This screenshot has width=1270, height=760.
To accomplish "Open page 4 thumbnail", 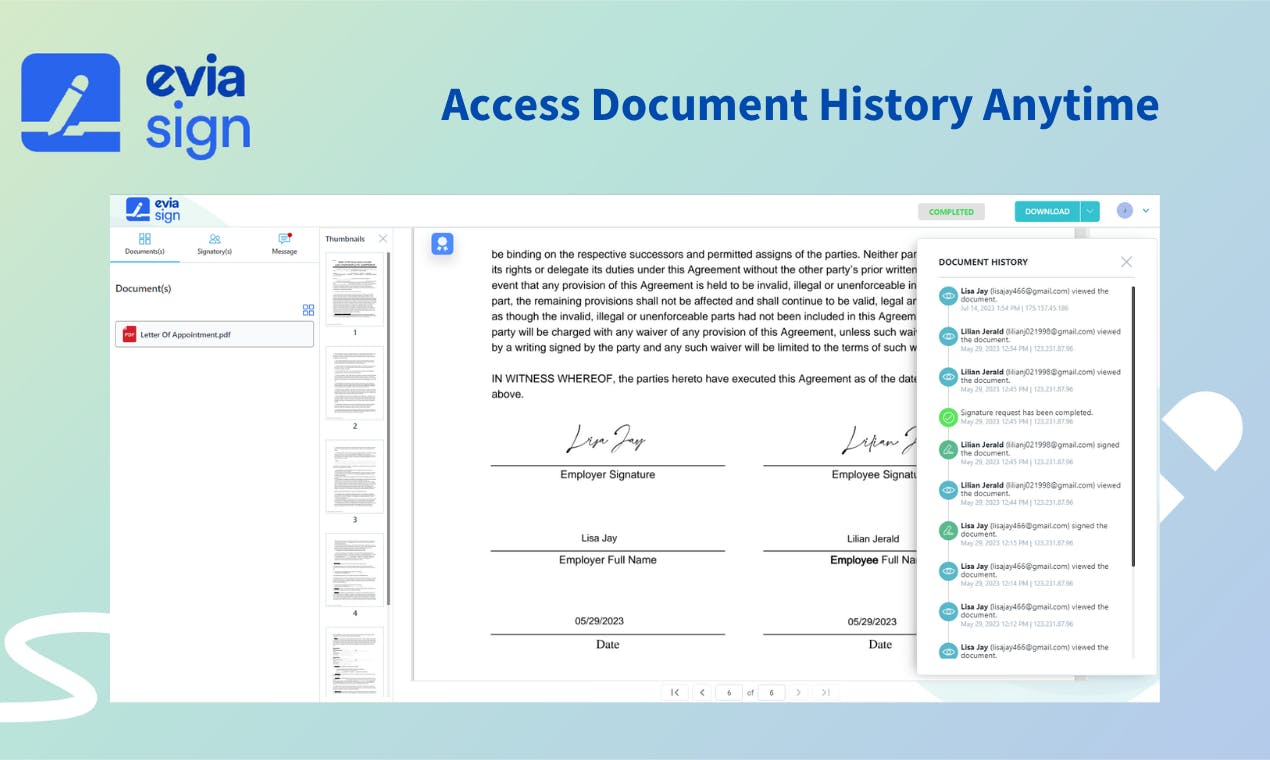I will pos(354,569).
